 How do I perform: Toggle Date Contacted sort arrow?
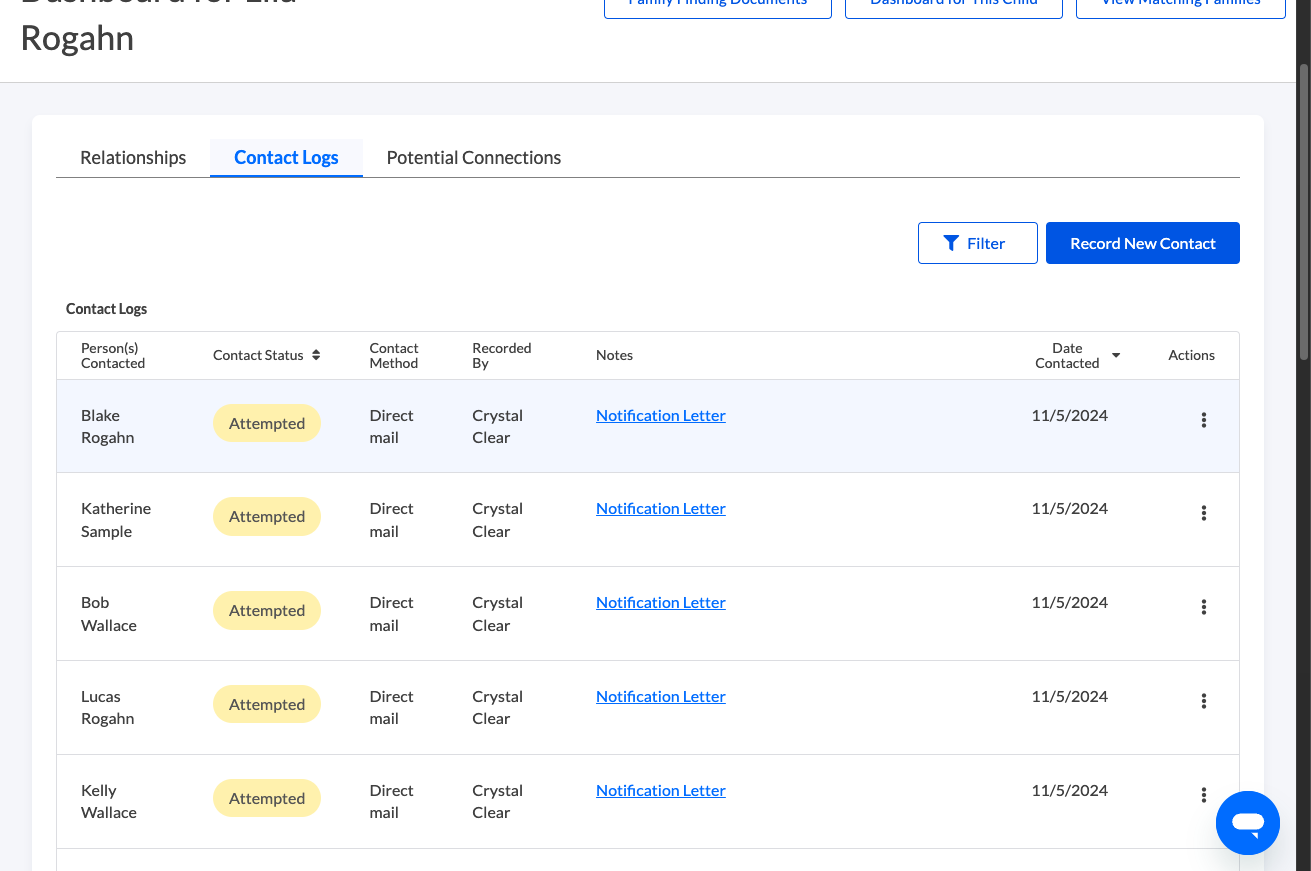(1116, 355)
